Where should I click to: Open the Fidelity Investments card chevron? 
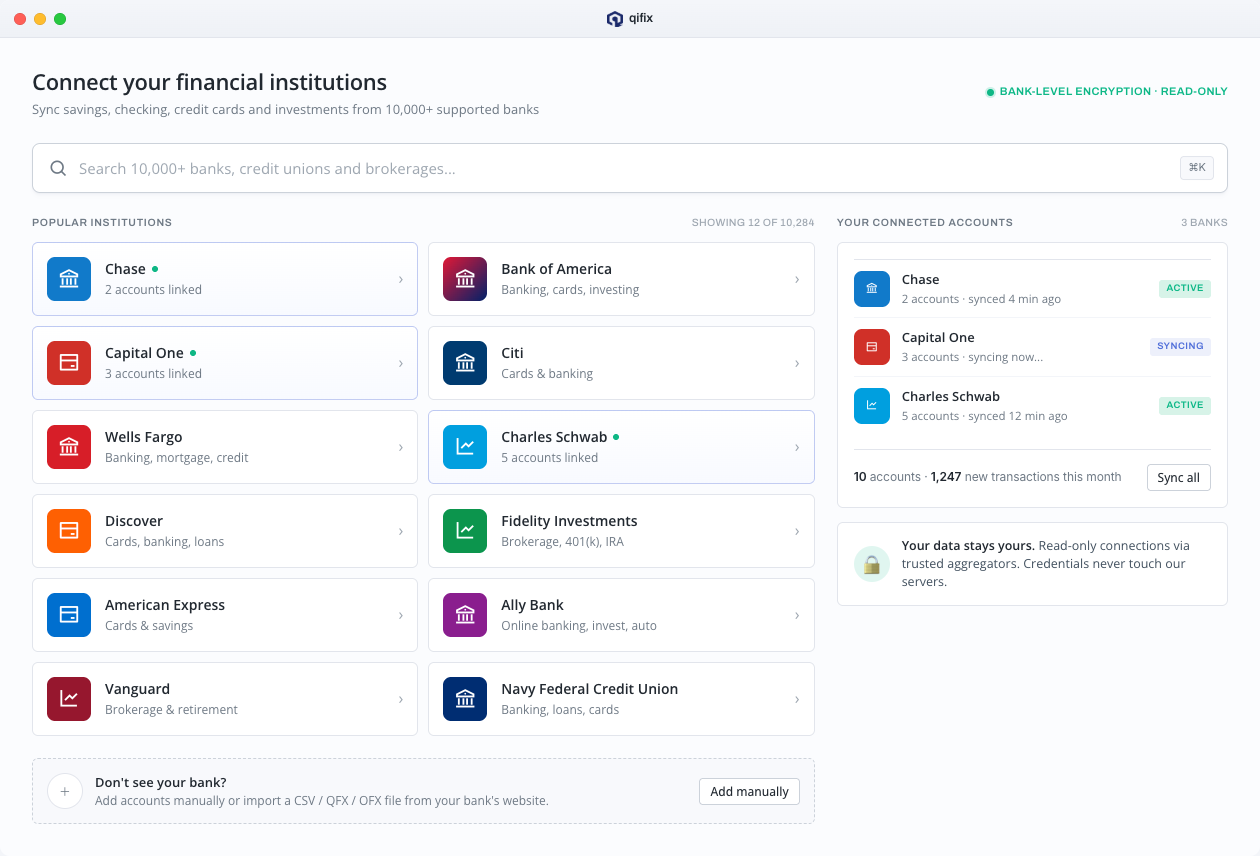[797, 531]
